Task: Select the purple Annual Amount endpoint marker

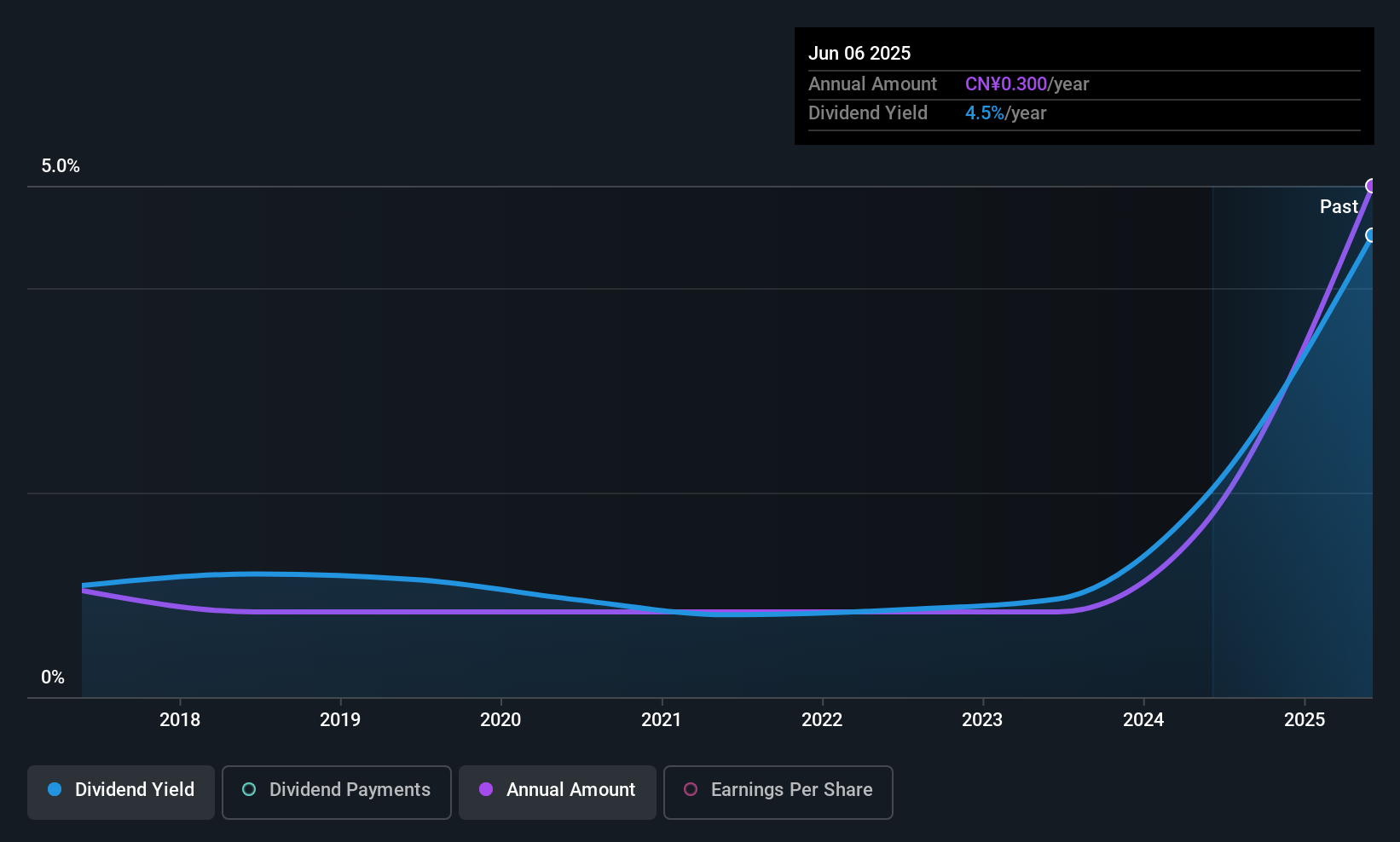Action: (x=1371, y=184)
